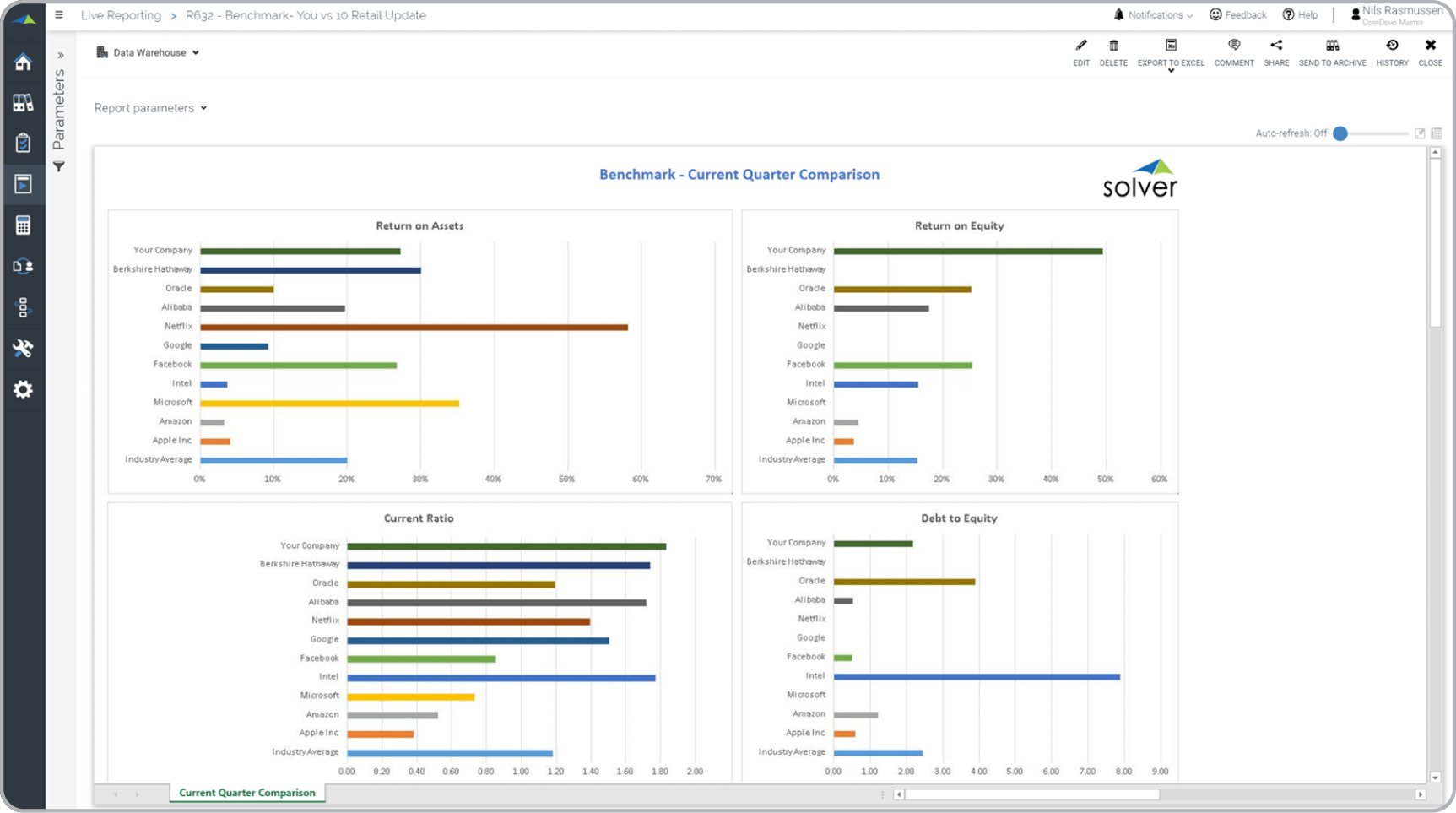
Task: Go to Home in left sidebar
Action: 23,62
